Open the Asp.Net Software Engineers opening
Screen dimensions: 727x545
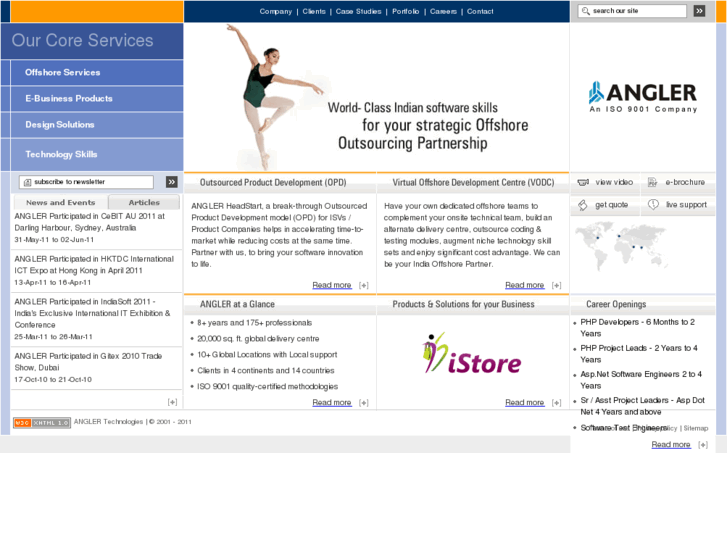click(641, 379)
